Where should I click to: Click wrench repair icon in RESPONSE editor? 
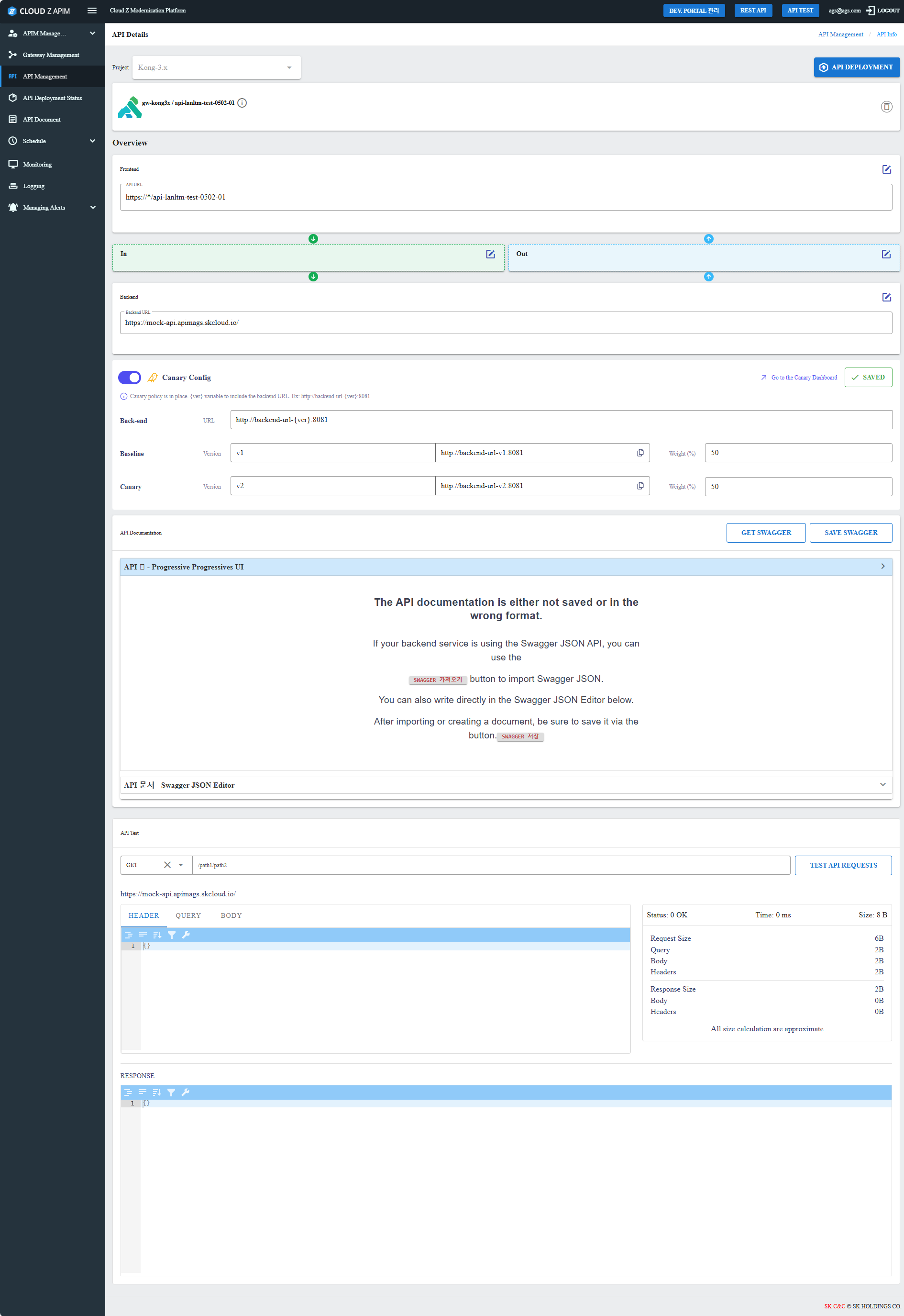pyautogui.click(x=185, y=1092)
